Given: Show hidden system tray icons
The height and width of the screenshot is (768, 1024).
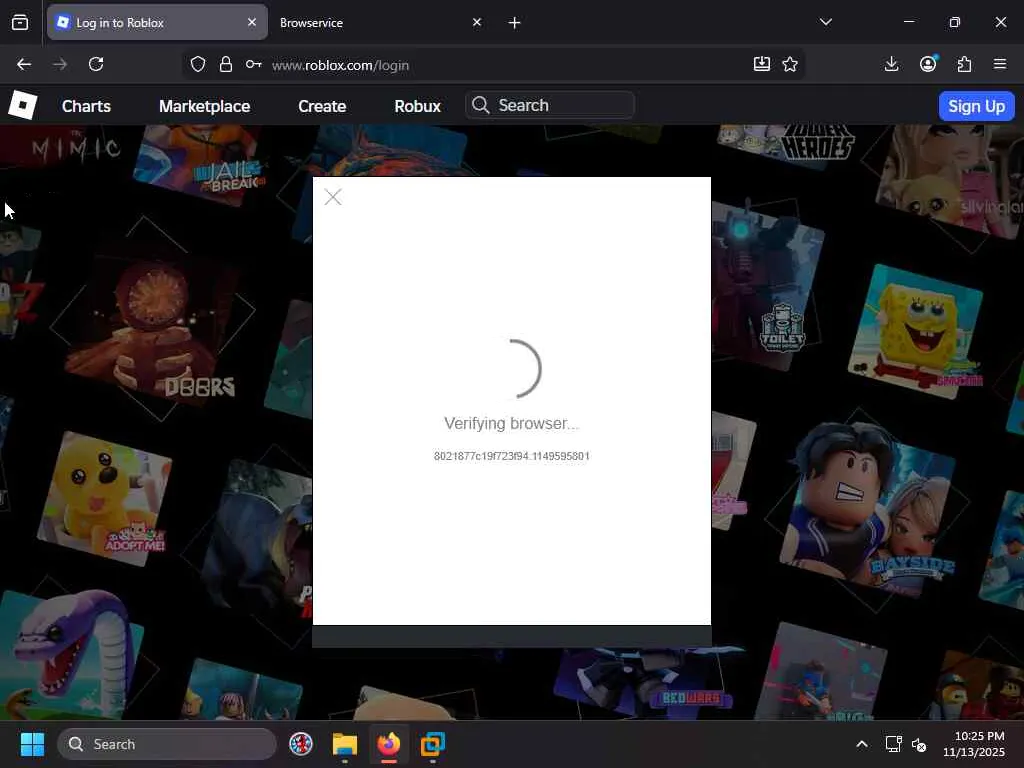Looking at the screenshot, I should (x=861, y=744).
